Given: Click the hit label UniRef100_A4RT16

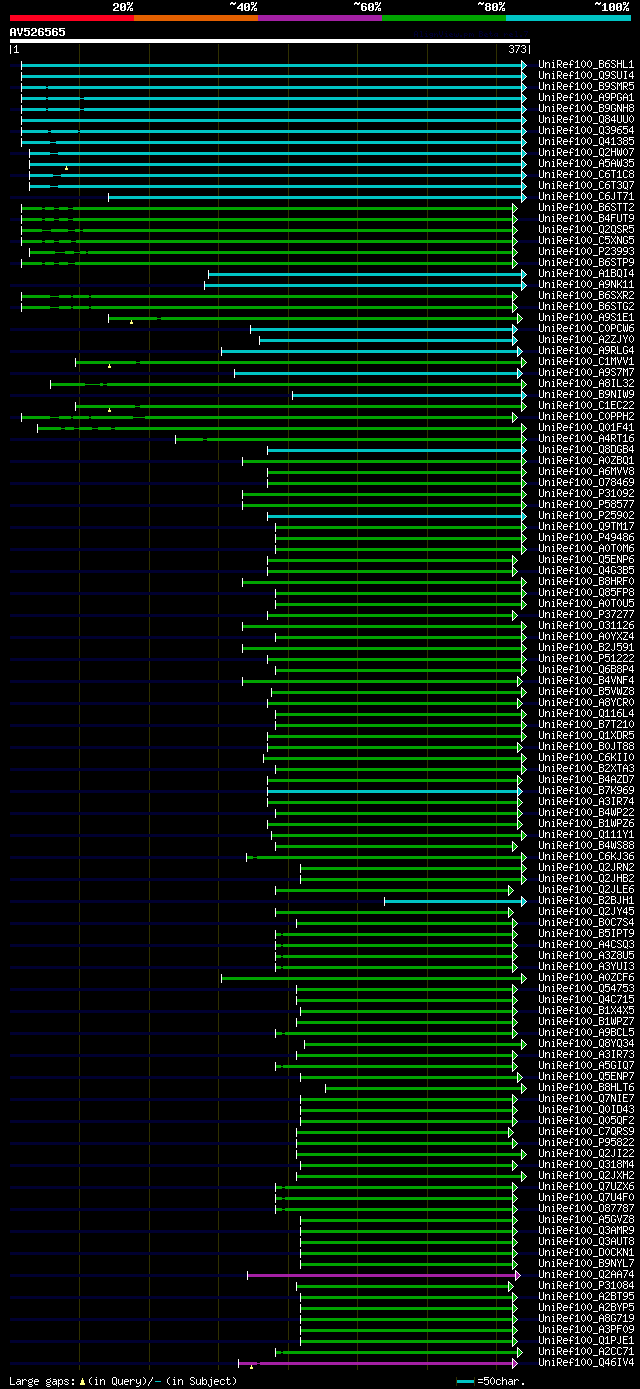Looking at the screenshot, I should pos(586,439).
